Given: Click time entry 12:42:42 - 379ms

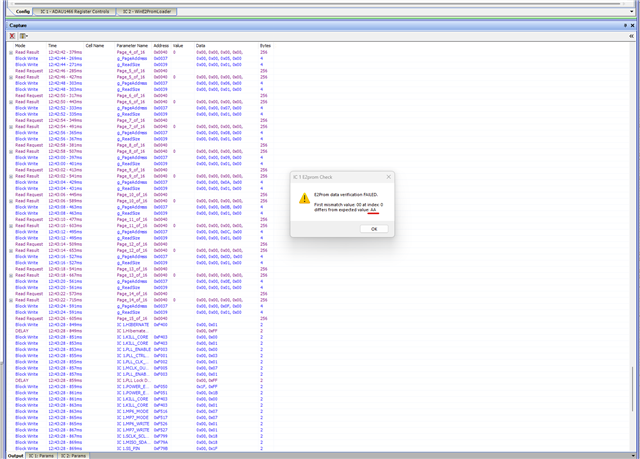Looking at the screenshot, I should click(x=65, y=52).
